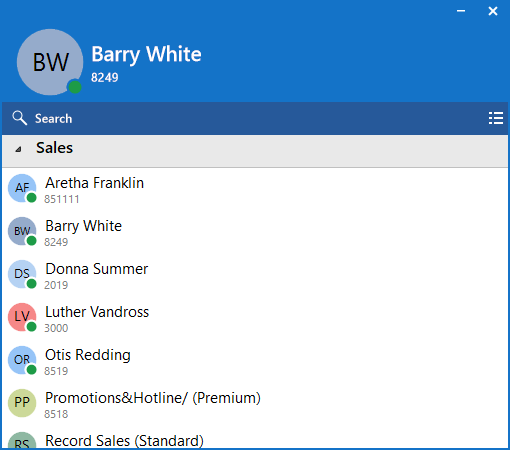
Task: Select Otis Redding extension 8519
Action: pyautogui.click(x=56, y=371)
